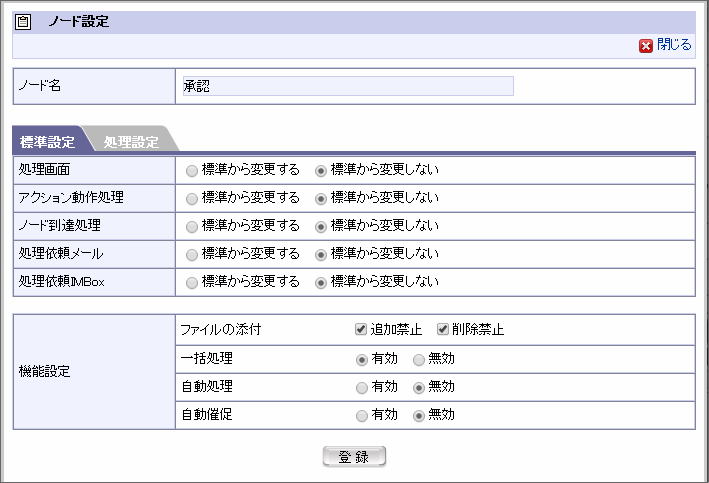This screenshot has width=709, height=483.
Task: Click the アクション動作処理 row label
Action: coord(71,198)
